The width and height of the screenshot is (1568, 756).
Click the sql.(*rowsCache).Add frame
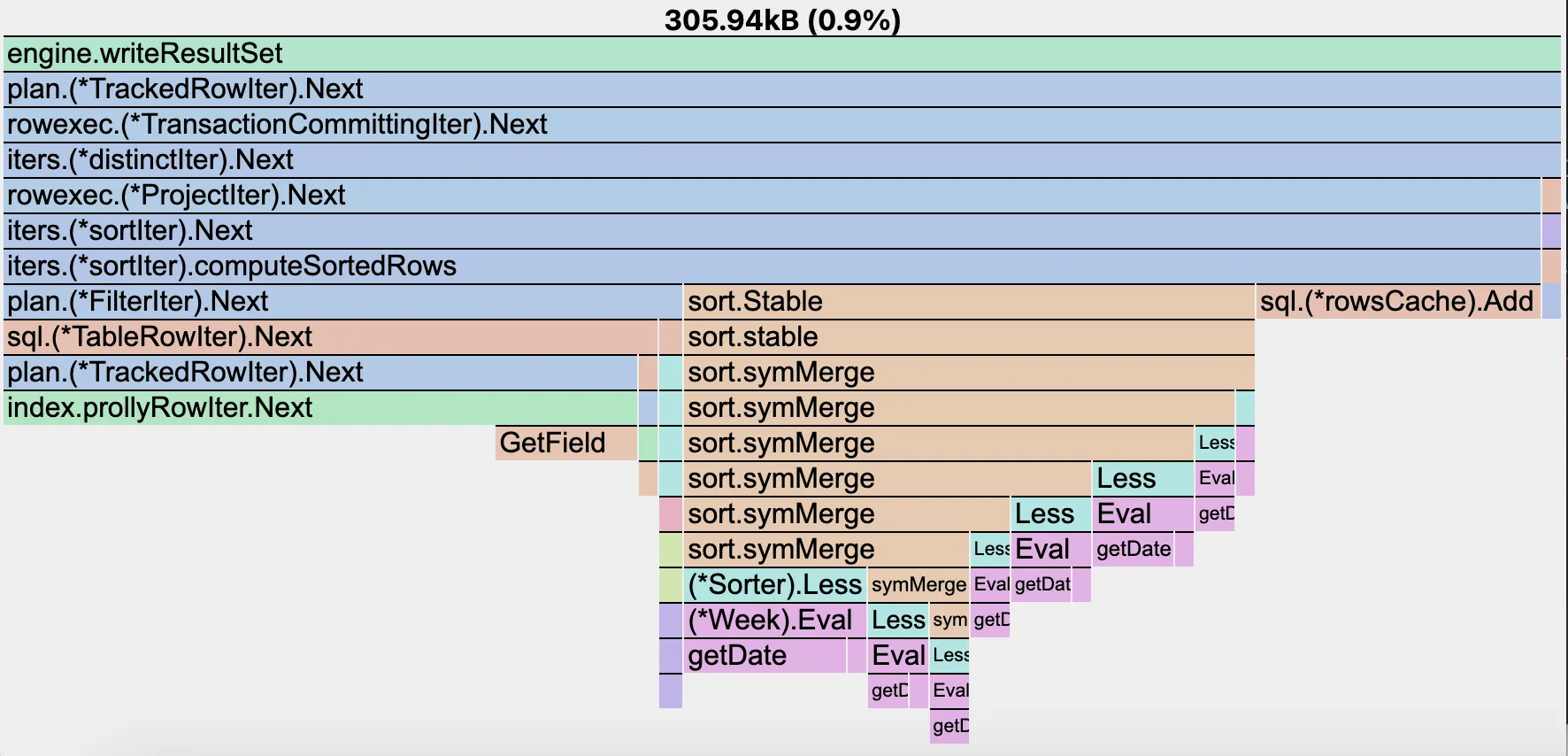point(1397,302)
